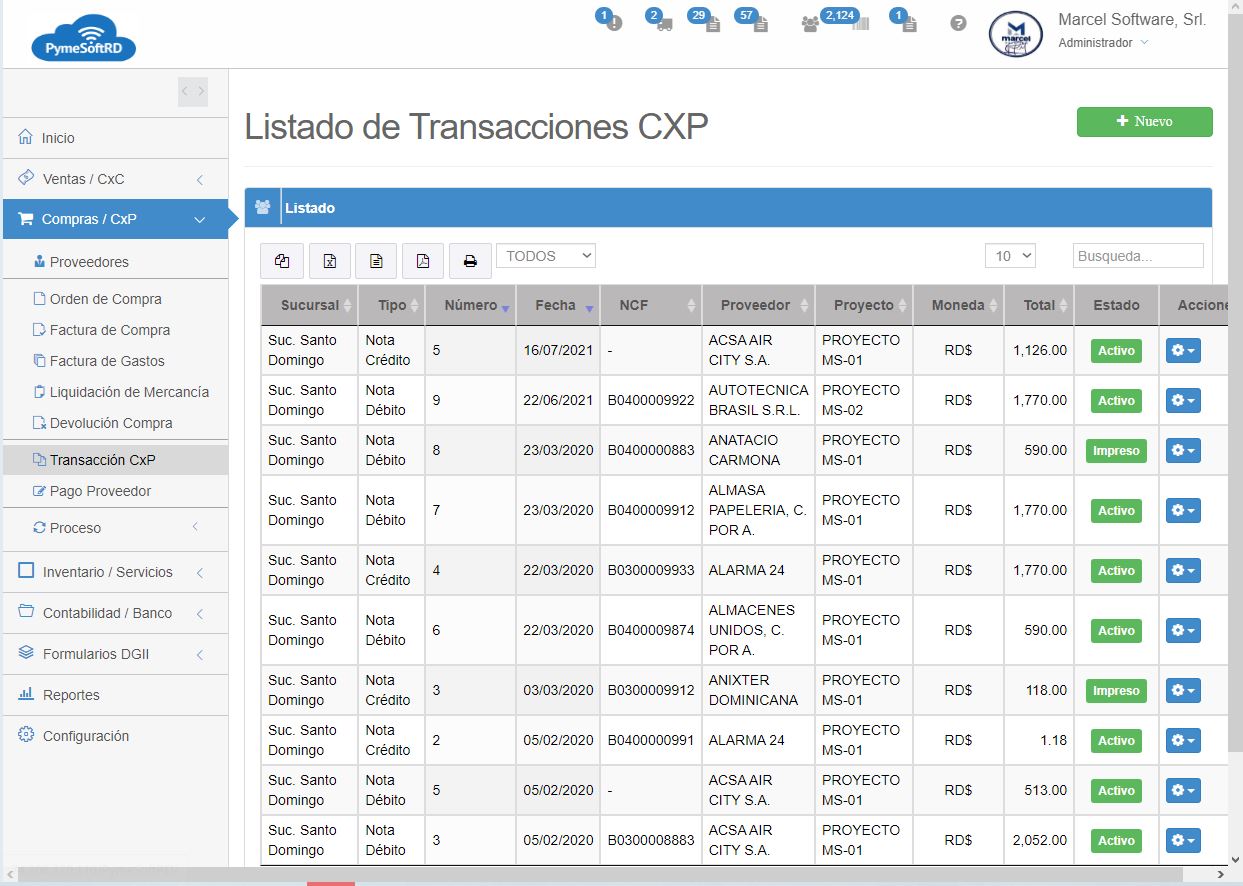This screenshot has height=886, width=1243.
Task: Sort the table by Fecha column
Action: [x=558, y=306]
